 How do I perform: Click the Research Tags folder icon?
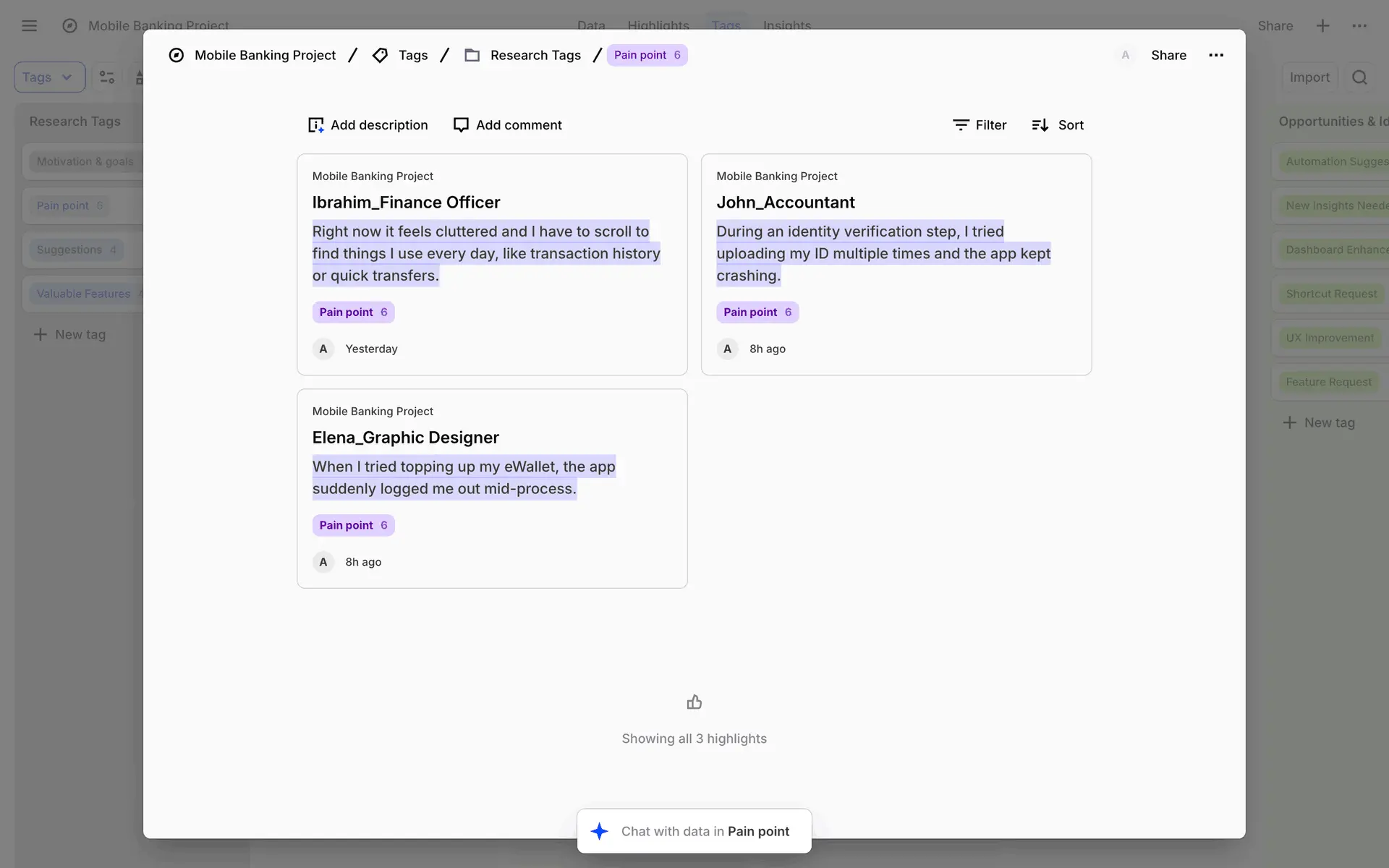point(472,55)
